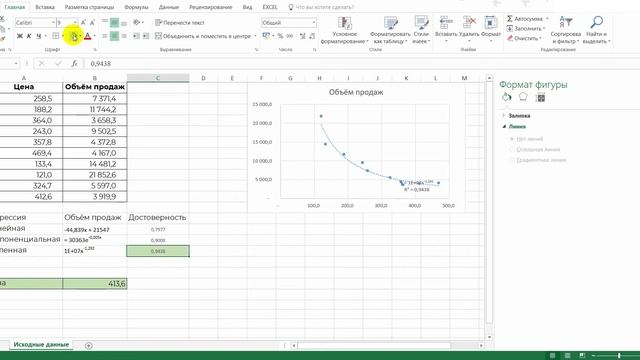
Task: Open Size & Properties tab in Формат фигуры
Action: point(540,98)
